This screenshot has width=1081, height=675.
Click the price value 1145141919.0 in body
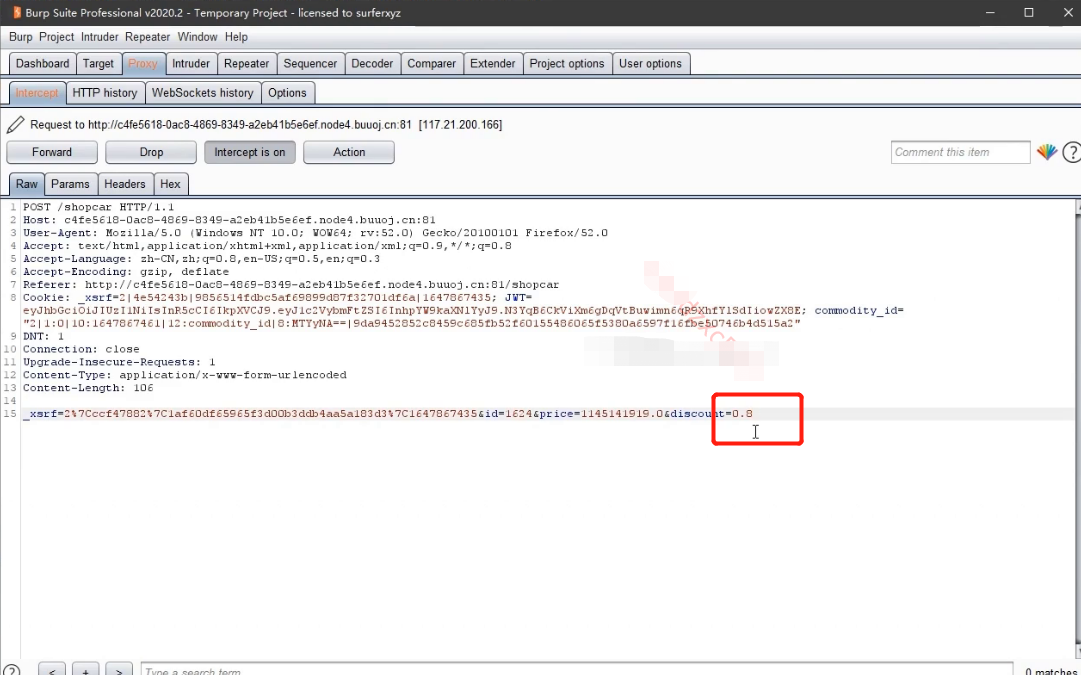(x=622, y=414)
